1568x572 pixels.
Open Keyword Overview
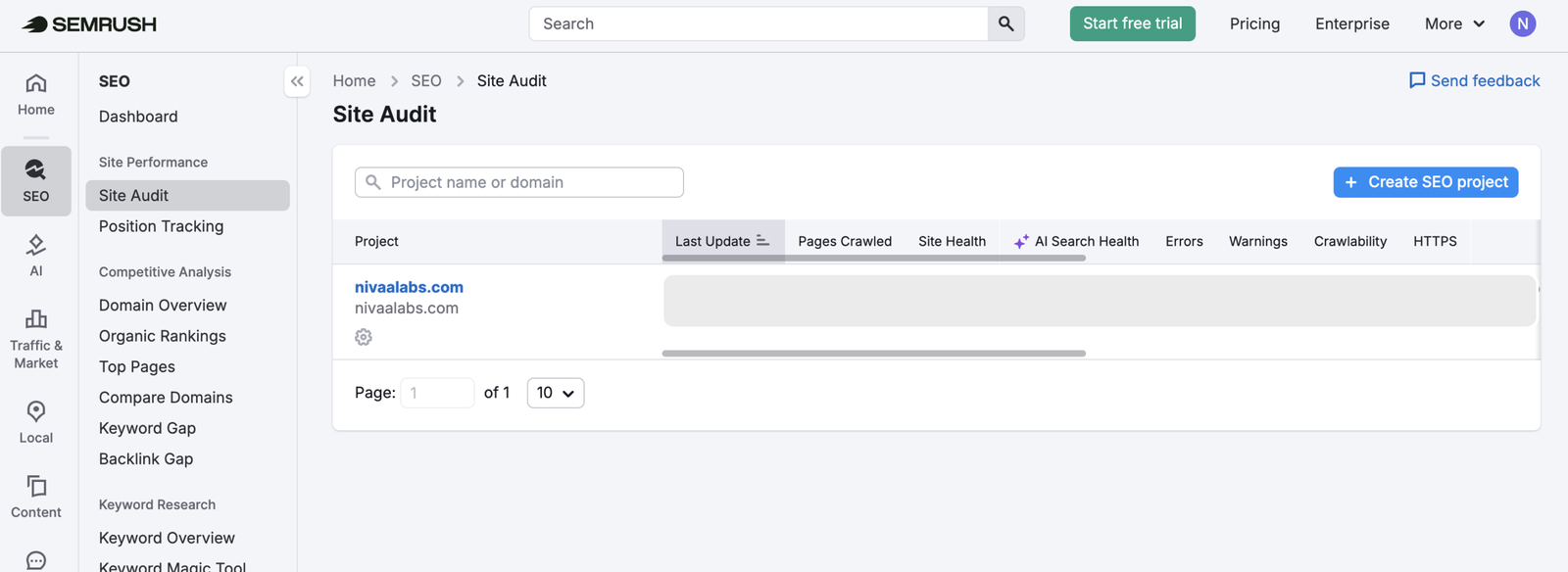[x=167, y=538]
